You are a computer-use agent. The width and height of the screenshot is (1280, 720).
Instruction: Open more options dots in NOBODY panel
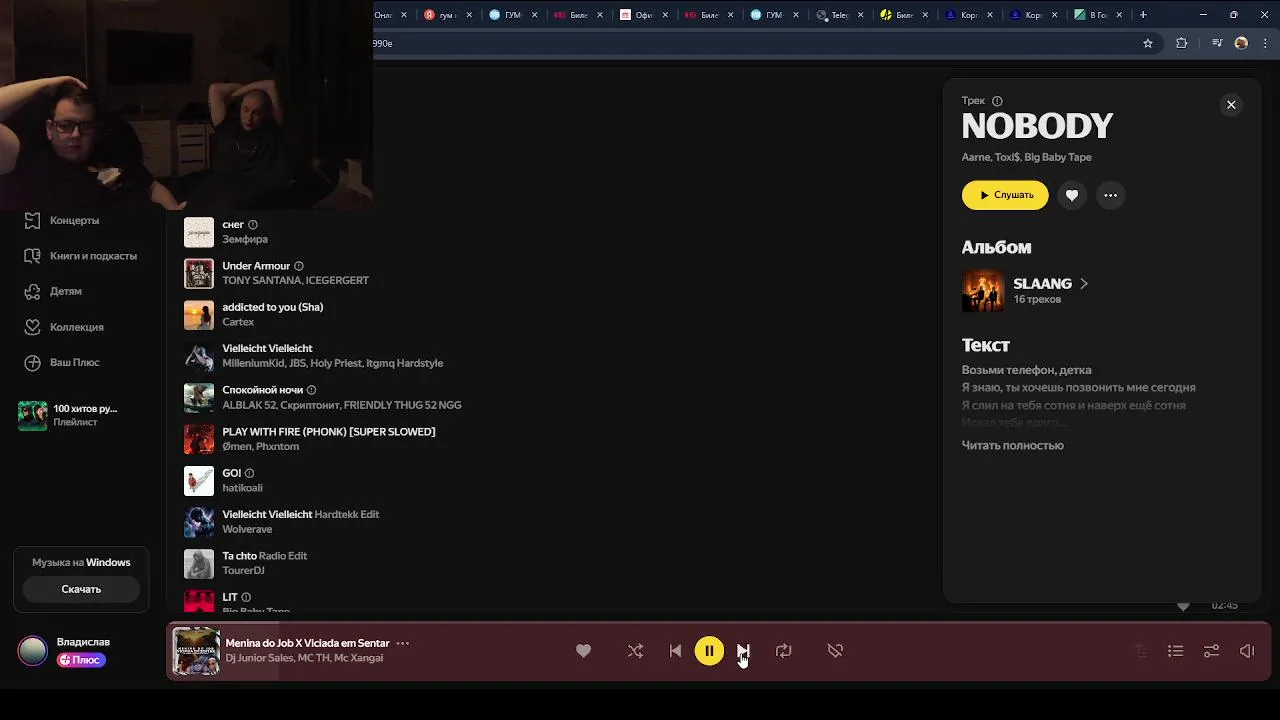1110,195
